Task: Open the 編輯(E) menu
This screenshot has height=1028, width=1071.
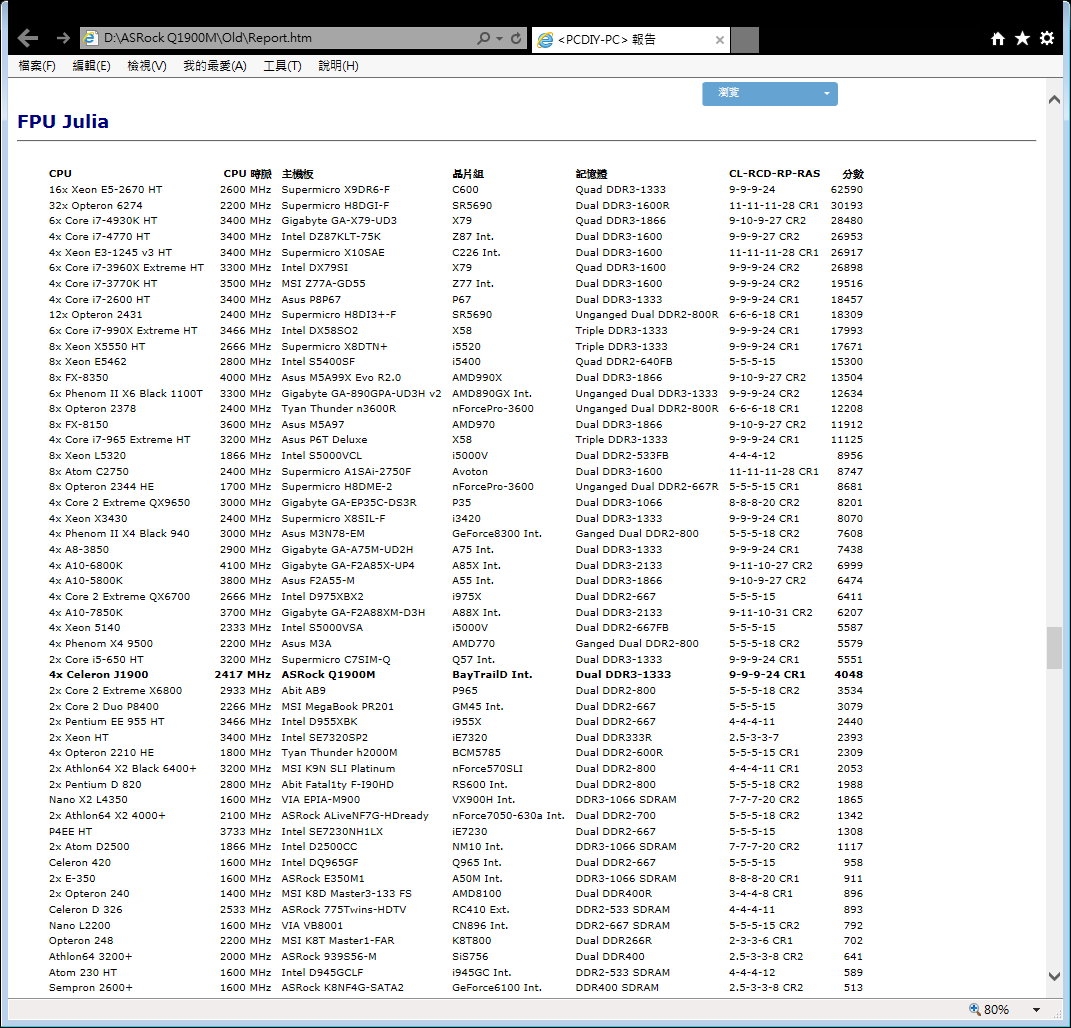Action: [x=92, y=66]
